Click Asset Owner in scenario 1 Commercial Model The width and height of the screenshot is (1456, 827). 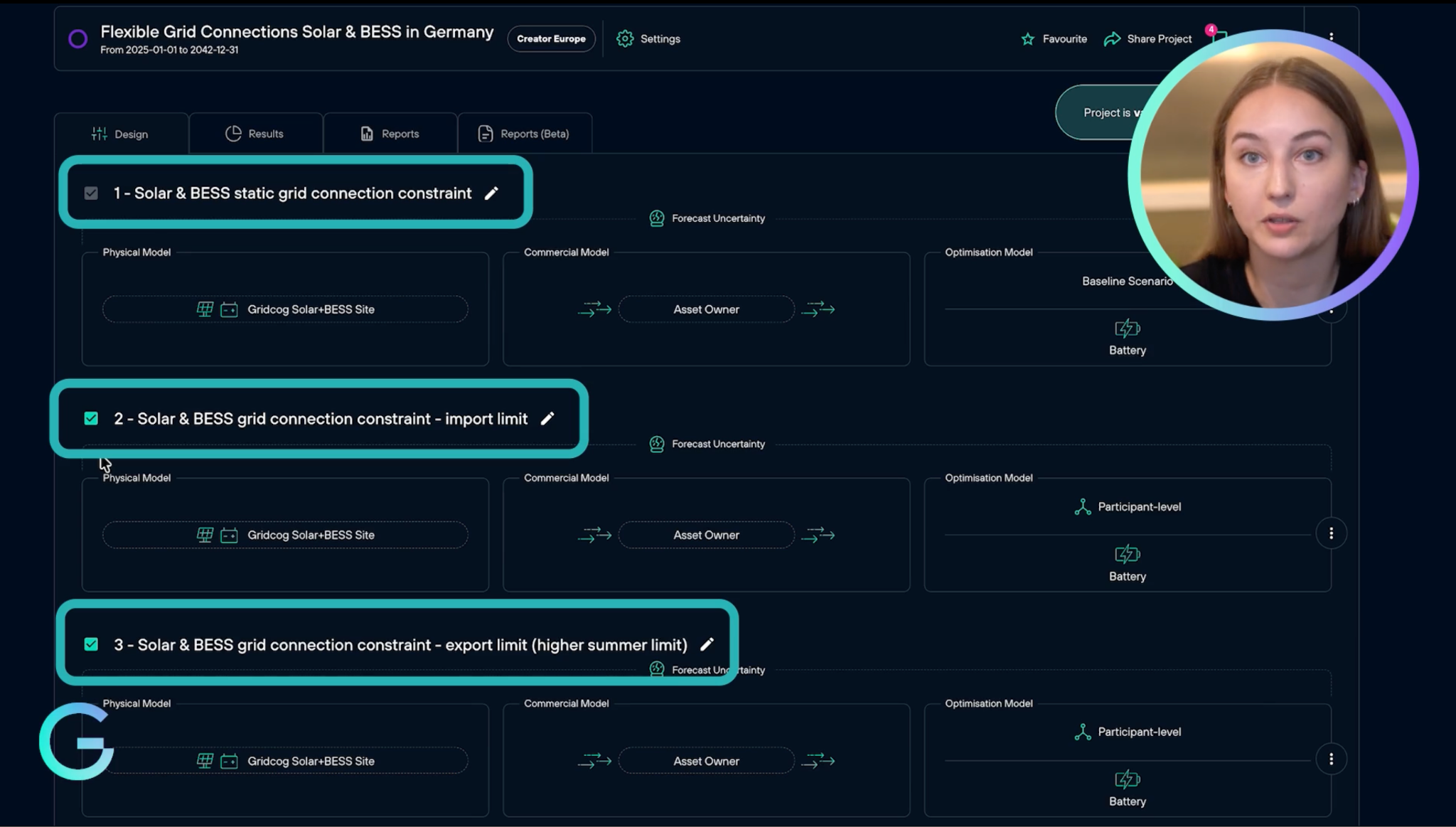[706, 309]
